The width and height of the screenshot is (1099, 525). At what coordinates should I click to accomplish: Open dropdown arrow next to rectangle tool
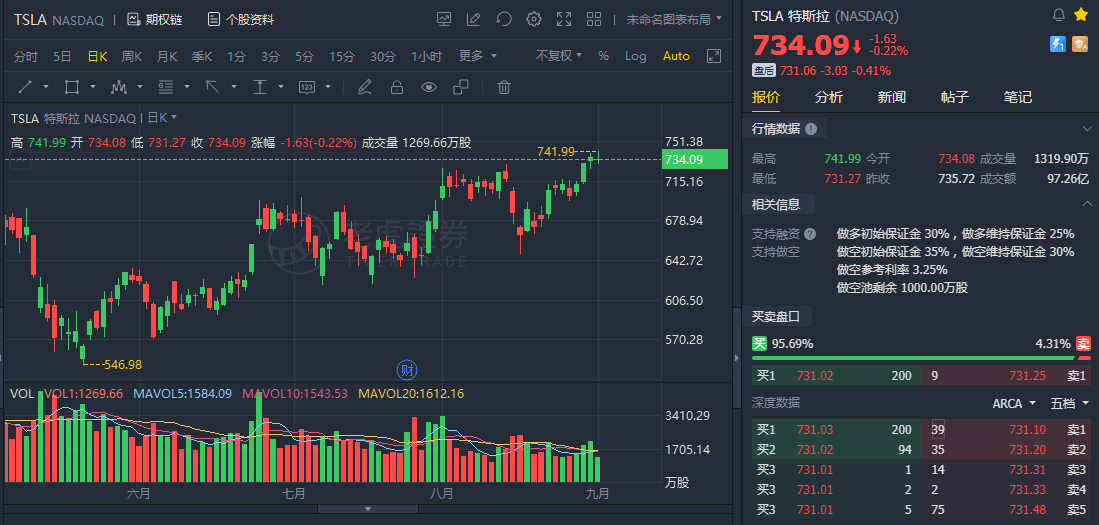click(x=93, y=87)
